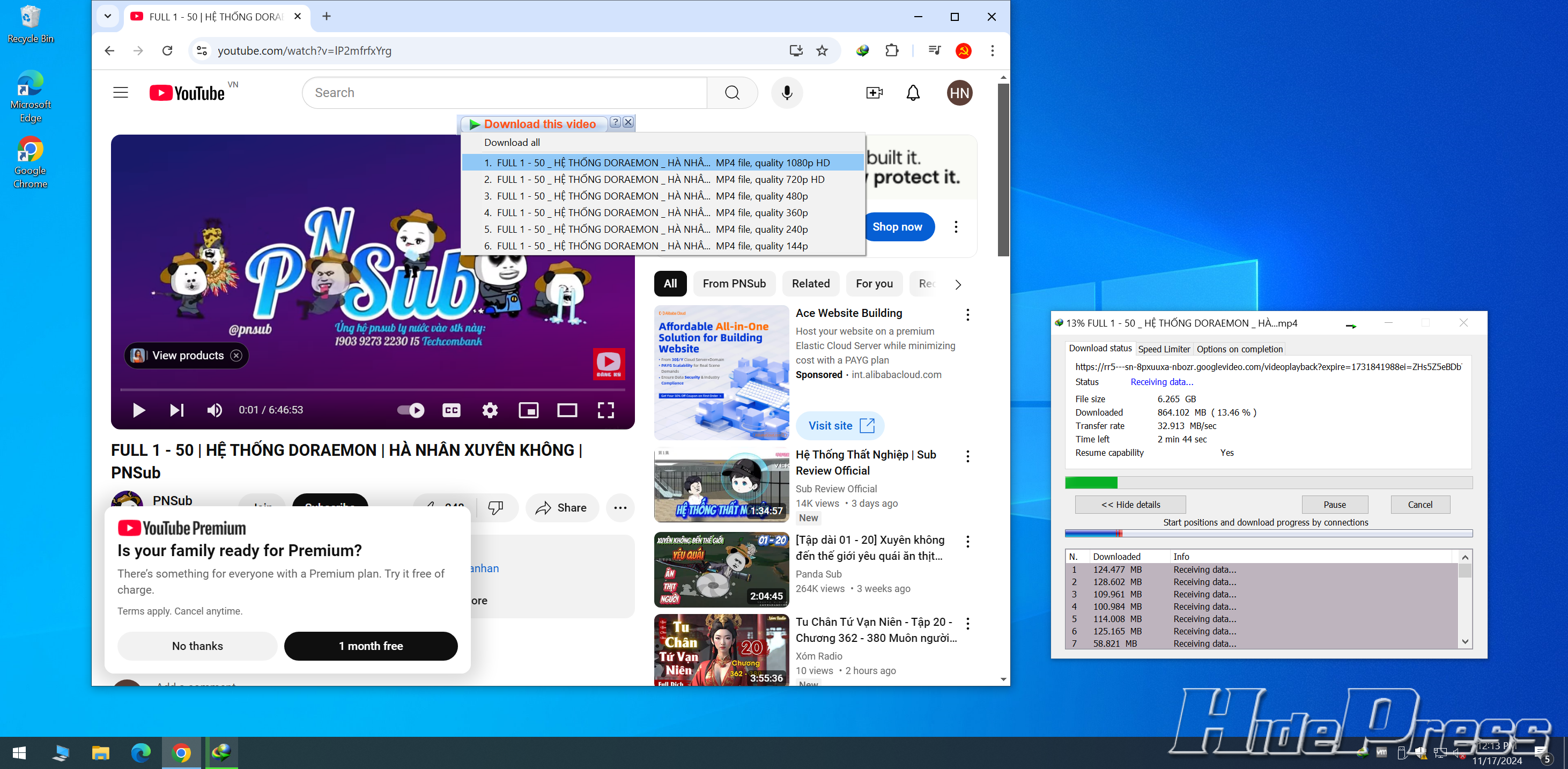The height and width of the screenshot is (769, 1568).
Task: Mute the video with the speaker icon
Action: click(215, 410)
